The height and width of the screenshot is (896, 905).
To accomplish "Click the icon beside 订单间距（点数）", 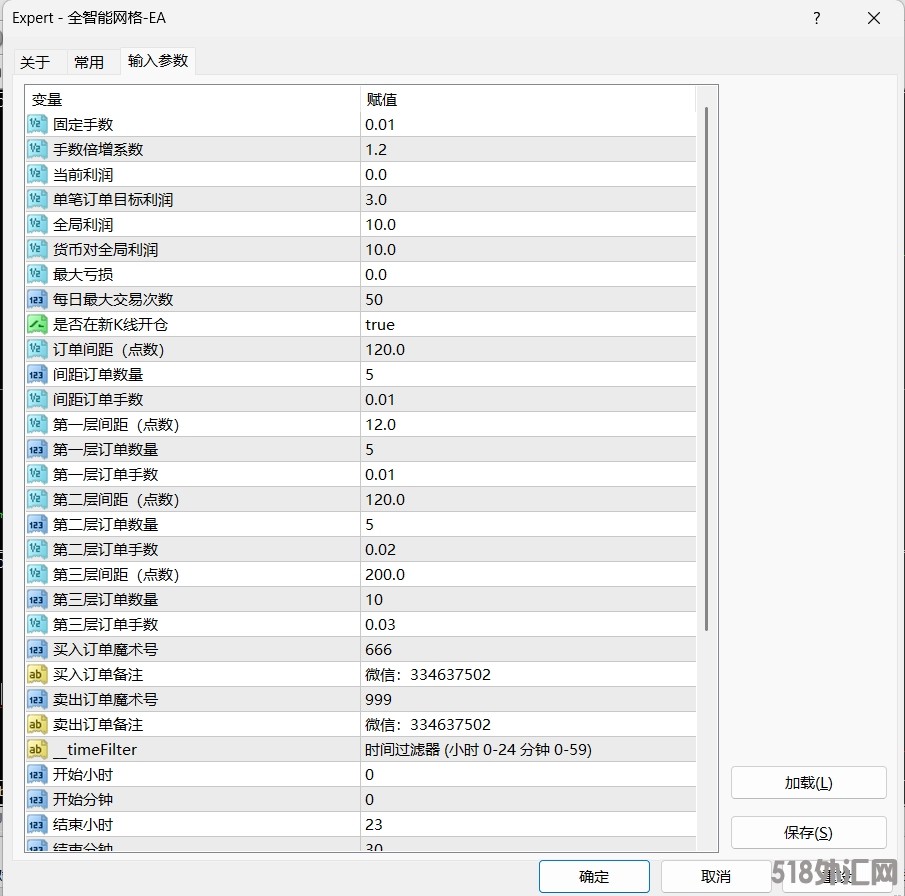I will tap(38, 349).
